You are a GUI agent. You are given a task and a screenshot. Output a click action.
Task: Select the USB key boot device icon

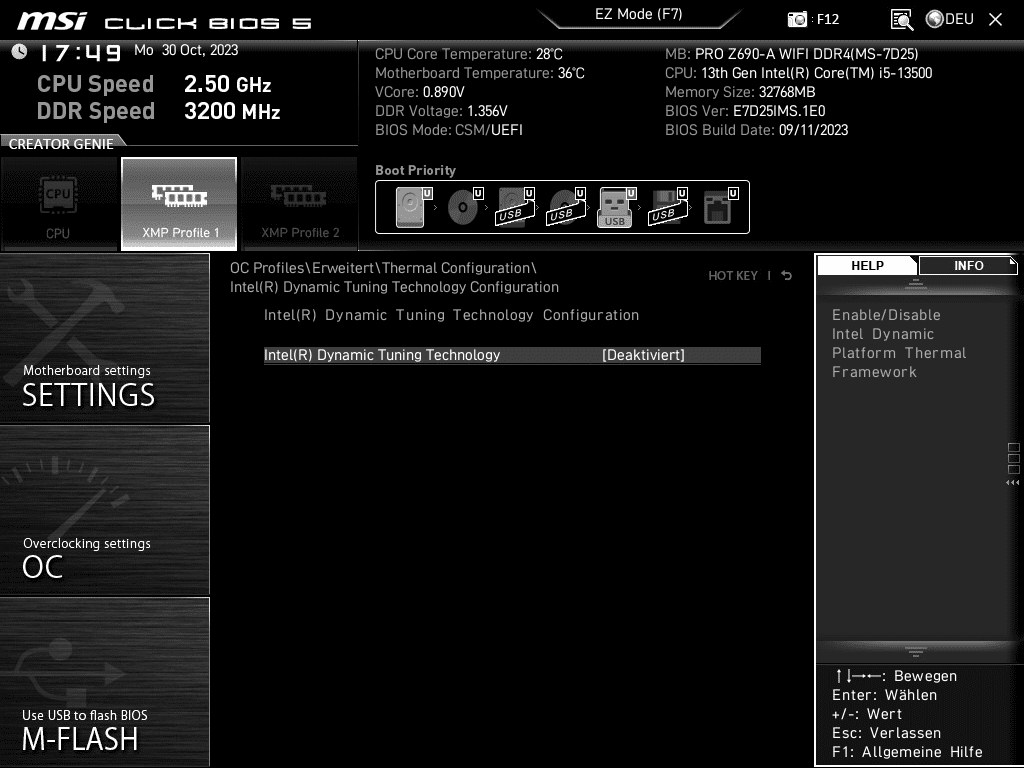(616, 207)
